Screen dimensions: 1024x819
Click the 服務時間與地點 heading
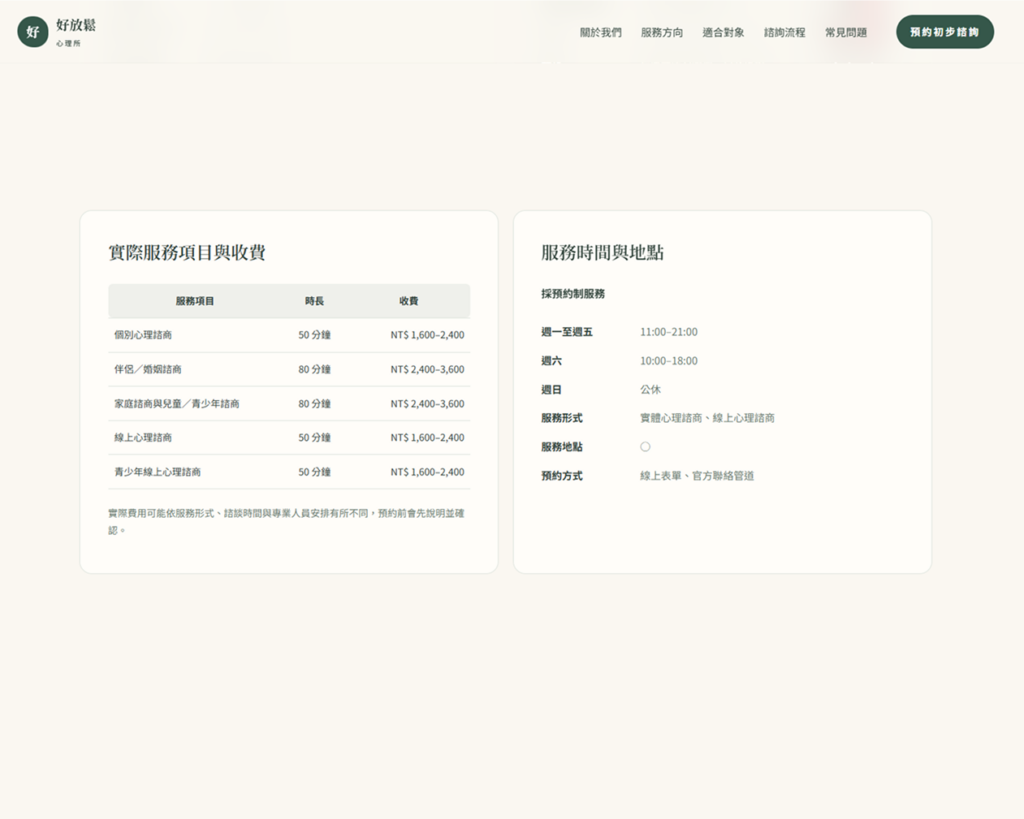click(x=602, y=253)
